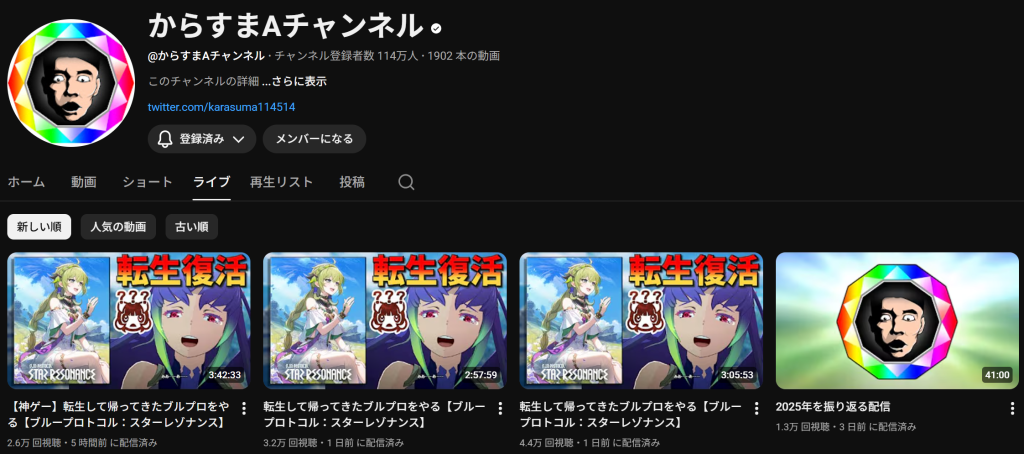Screen dimensions: 1024x454
Task: Go to the 動画 tab
Action: [84, 182]
